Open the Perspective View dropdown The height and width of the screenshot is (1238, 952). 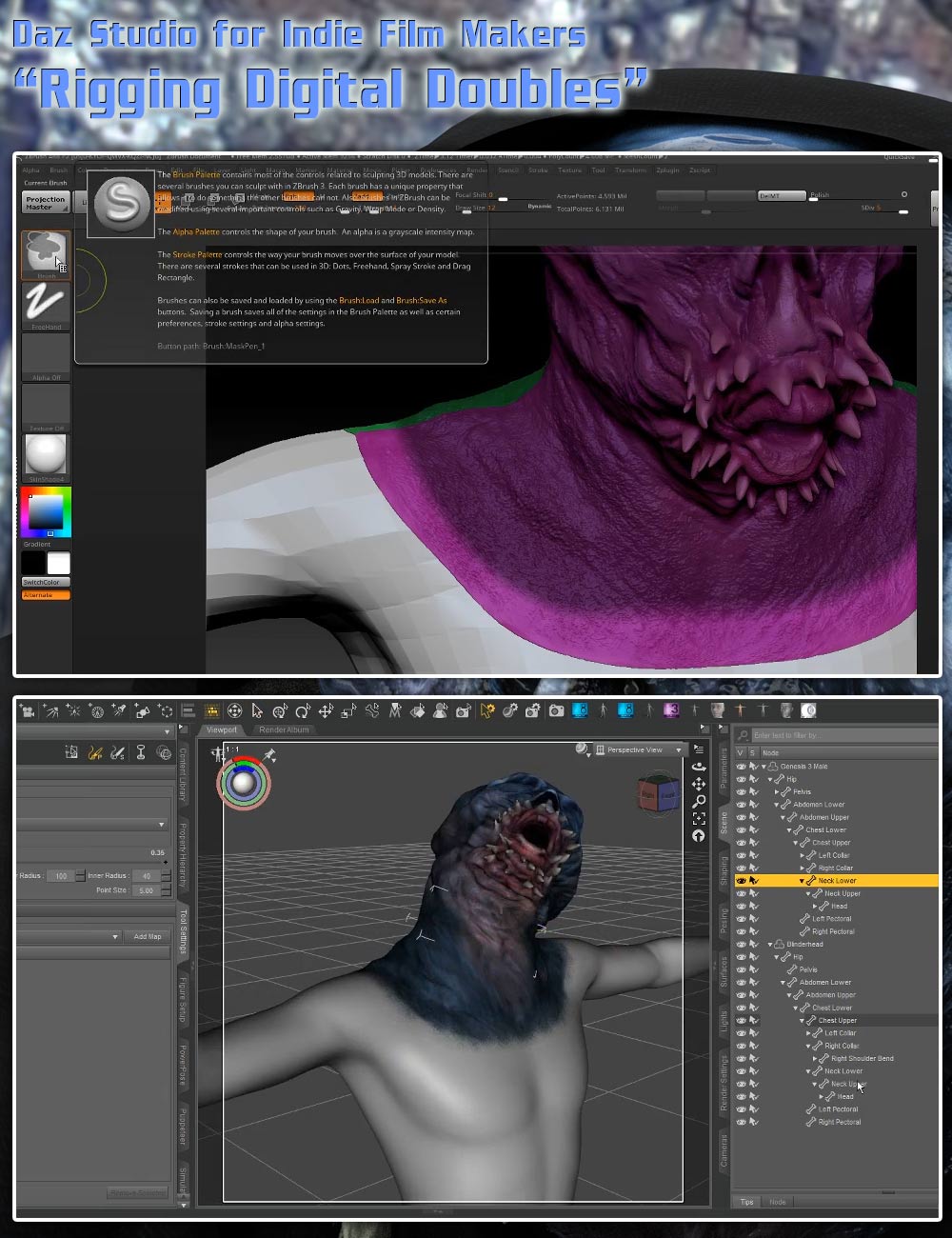click(x=638, y=749)
